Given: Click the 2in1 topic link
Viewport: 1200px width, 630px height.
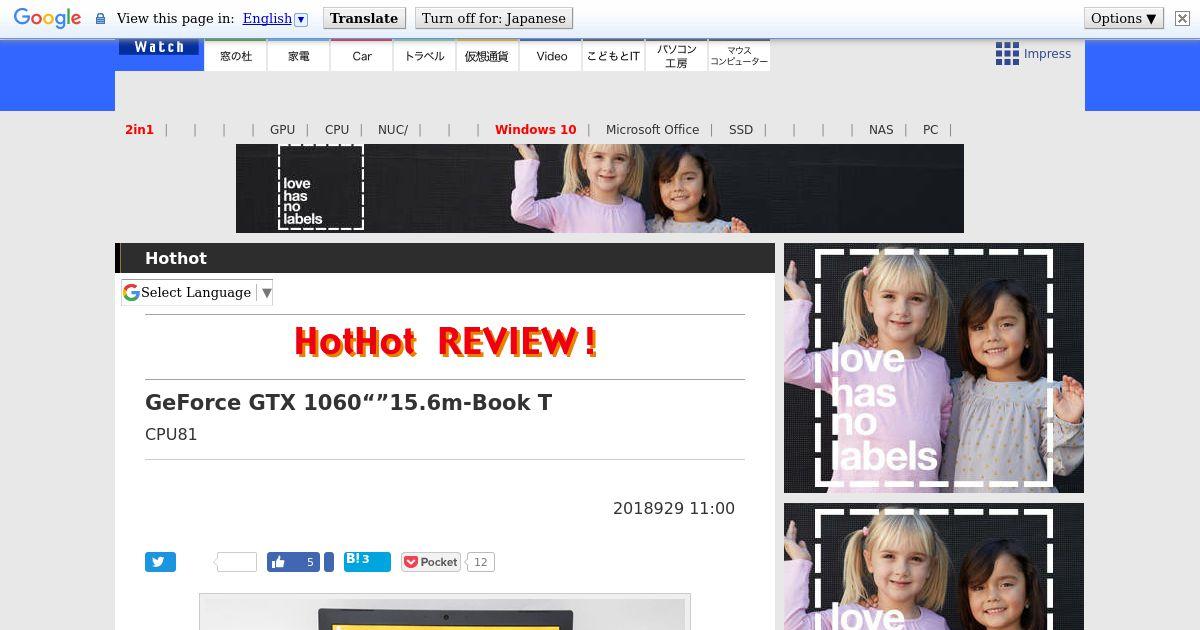Looking at the screenshot, I should [139, 129].
